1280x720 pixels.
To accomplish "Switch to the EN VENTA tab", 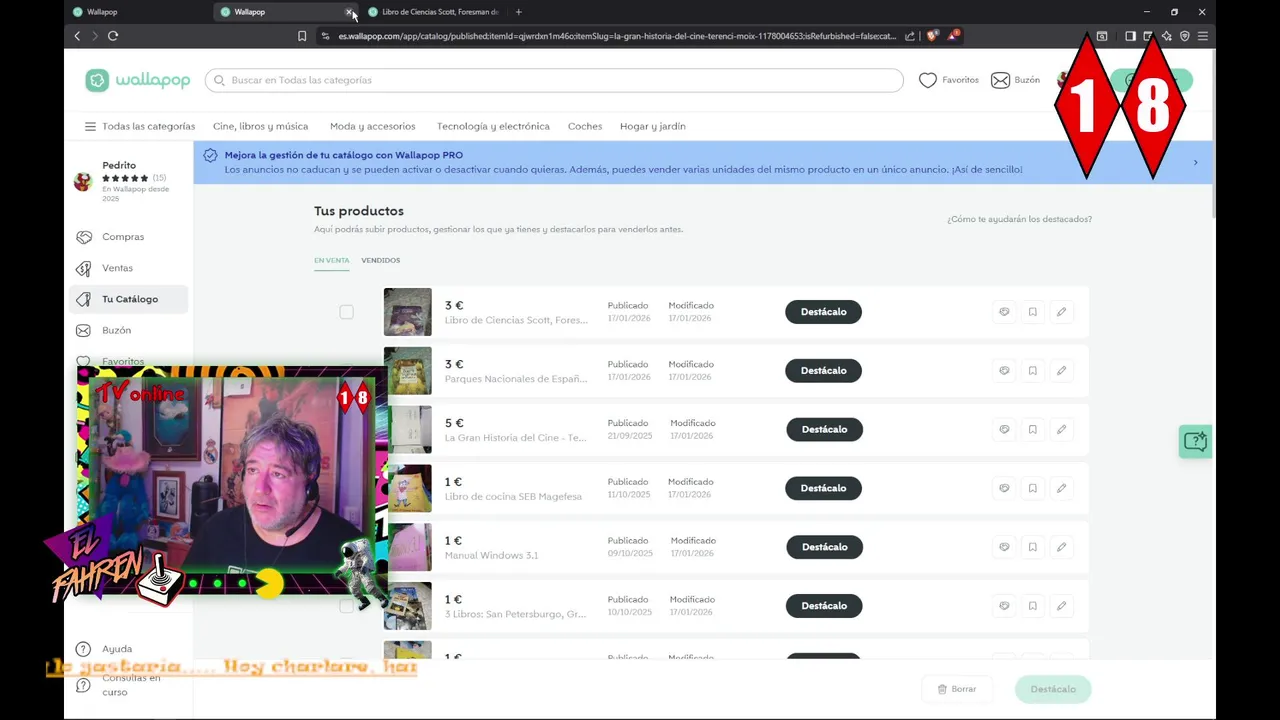I will pyautogui.click(x=332, y=260).
